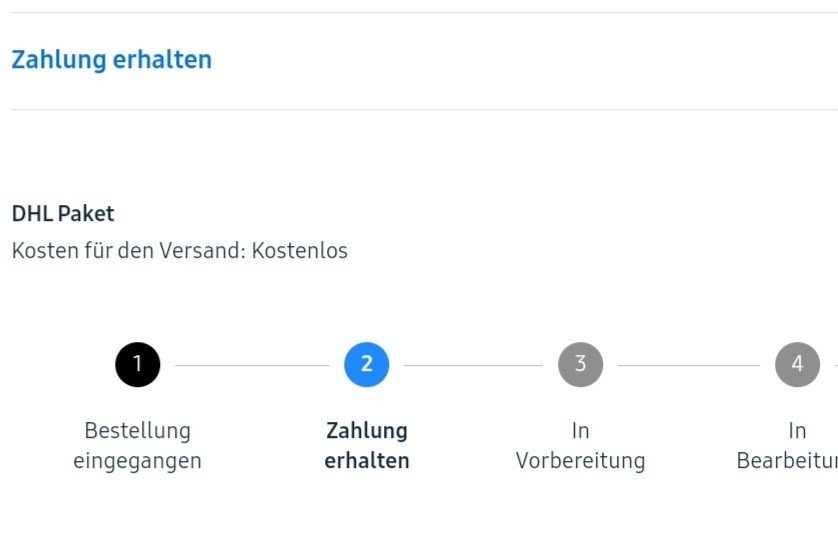Select the "DHL Paket" shipping method label
The width and height of the screenshot is (838, 533).
coord(63,214)
